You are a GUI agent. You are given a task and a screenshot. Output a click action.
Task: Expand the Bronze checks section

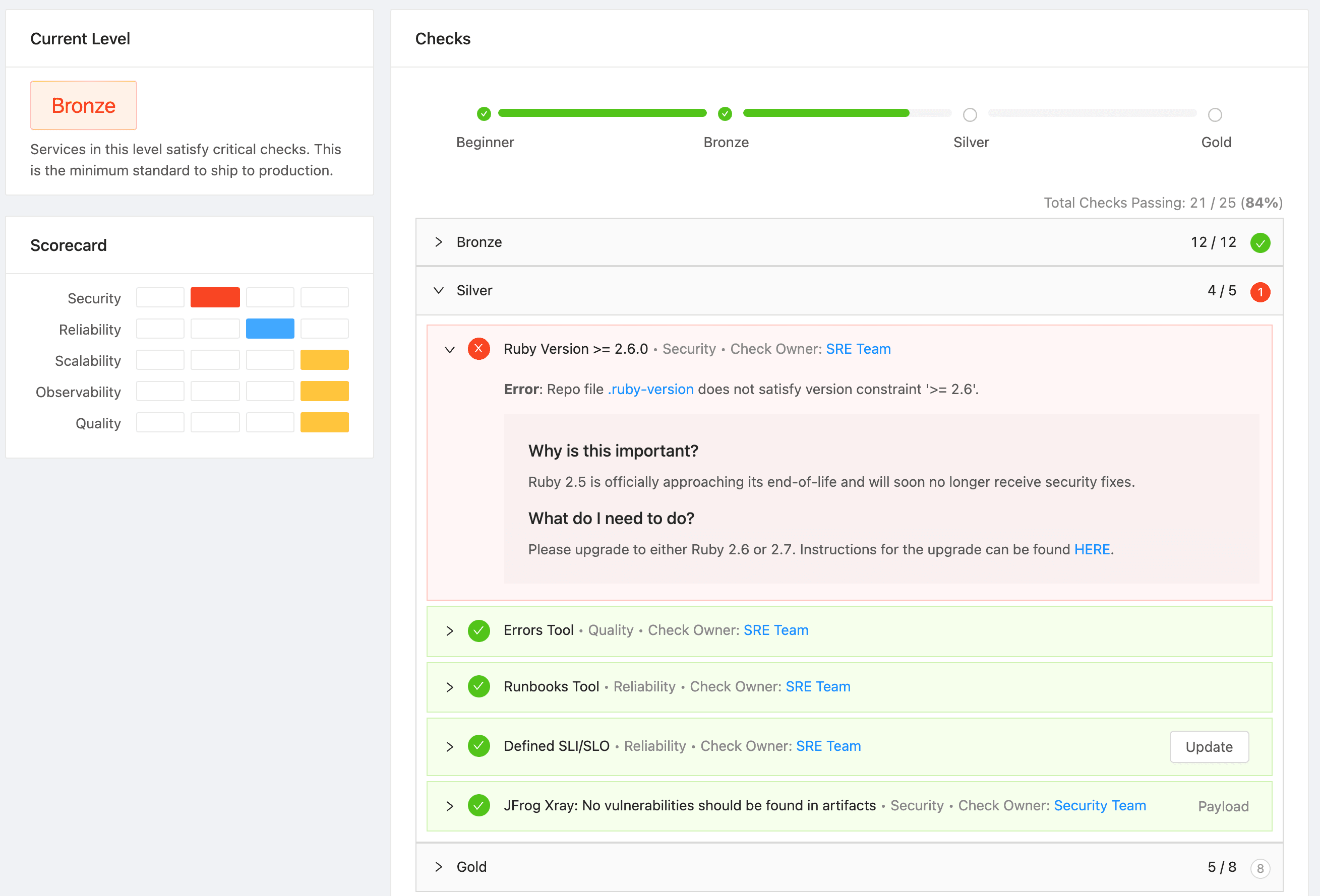439,242
